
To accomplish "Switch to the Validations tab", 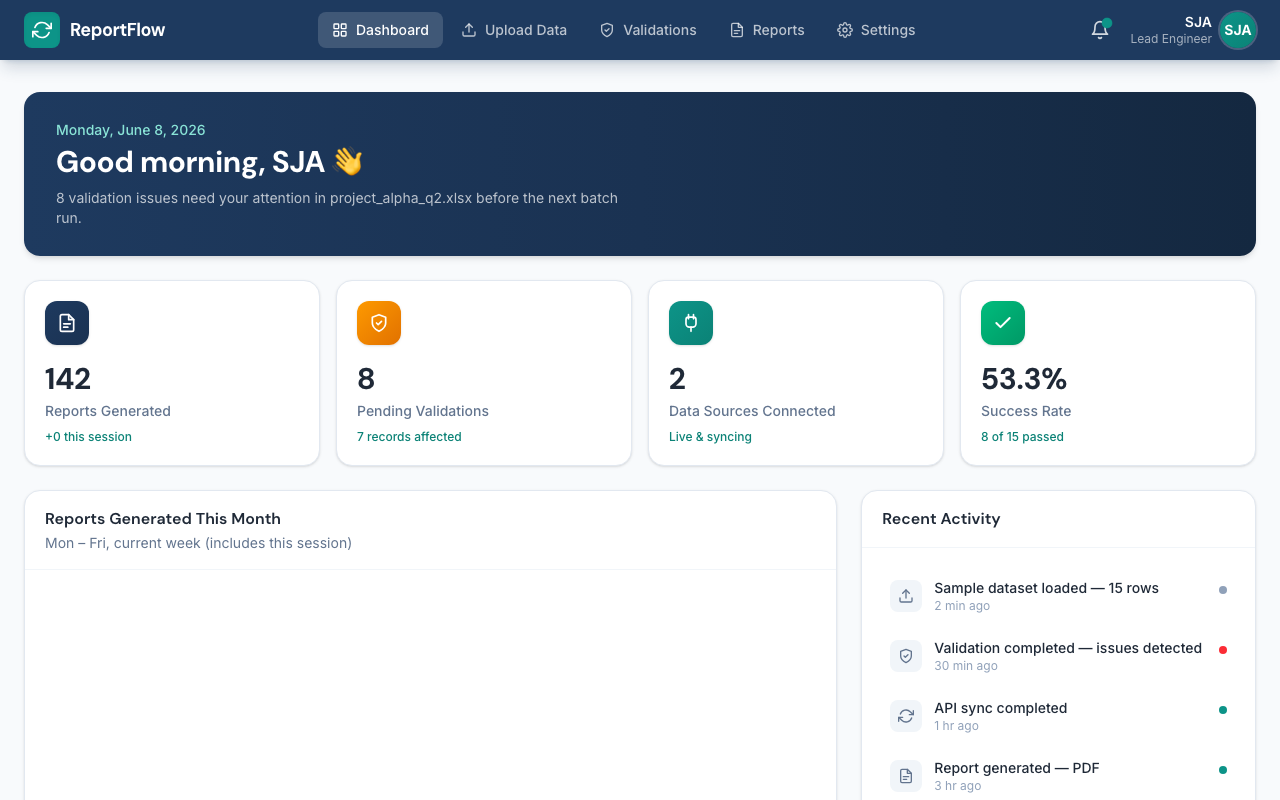I will click(648, 30).
